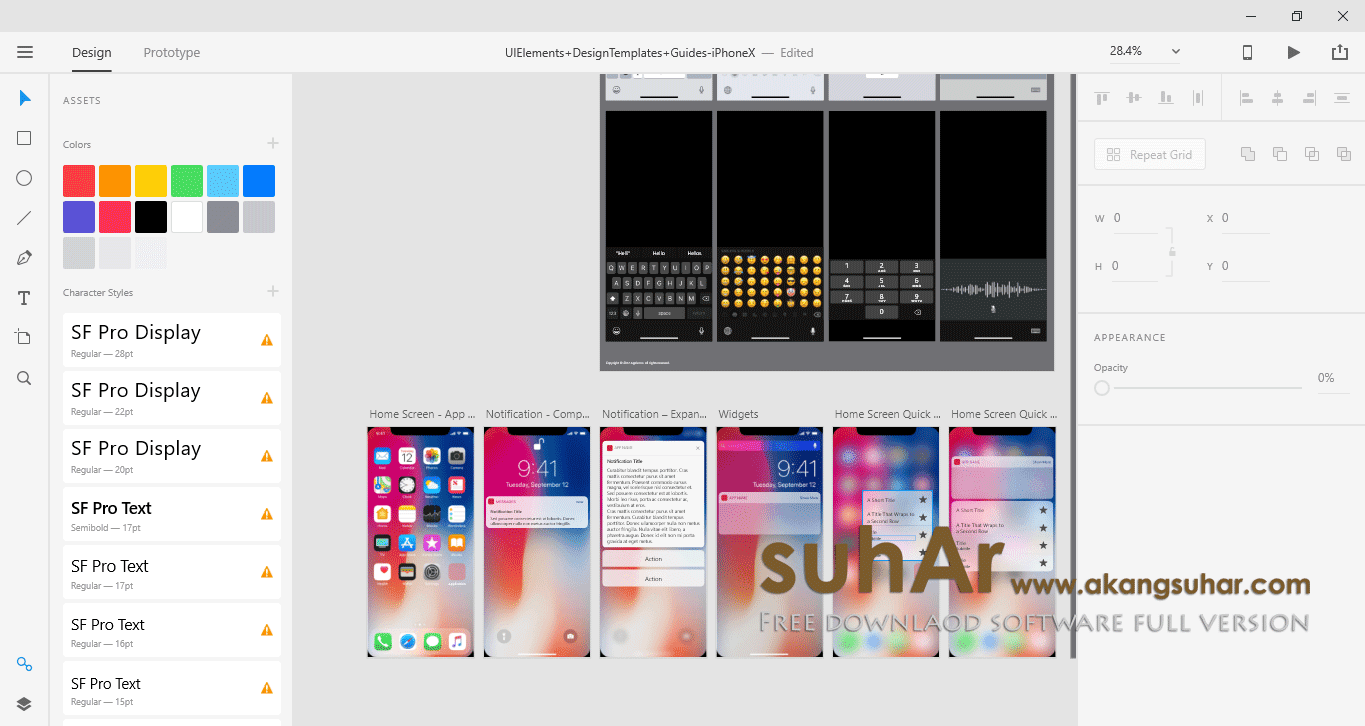1365x726 pixels.
Task: Select the expanded notification artboard
Action: [653, 542]
